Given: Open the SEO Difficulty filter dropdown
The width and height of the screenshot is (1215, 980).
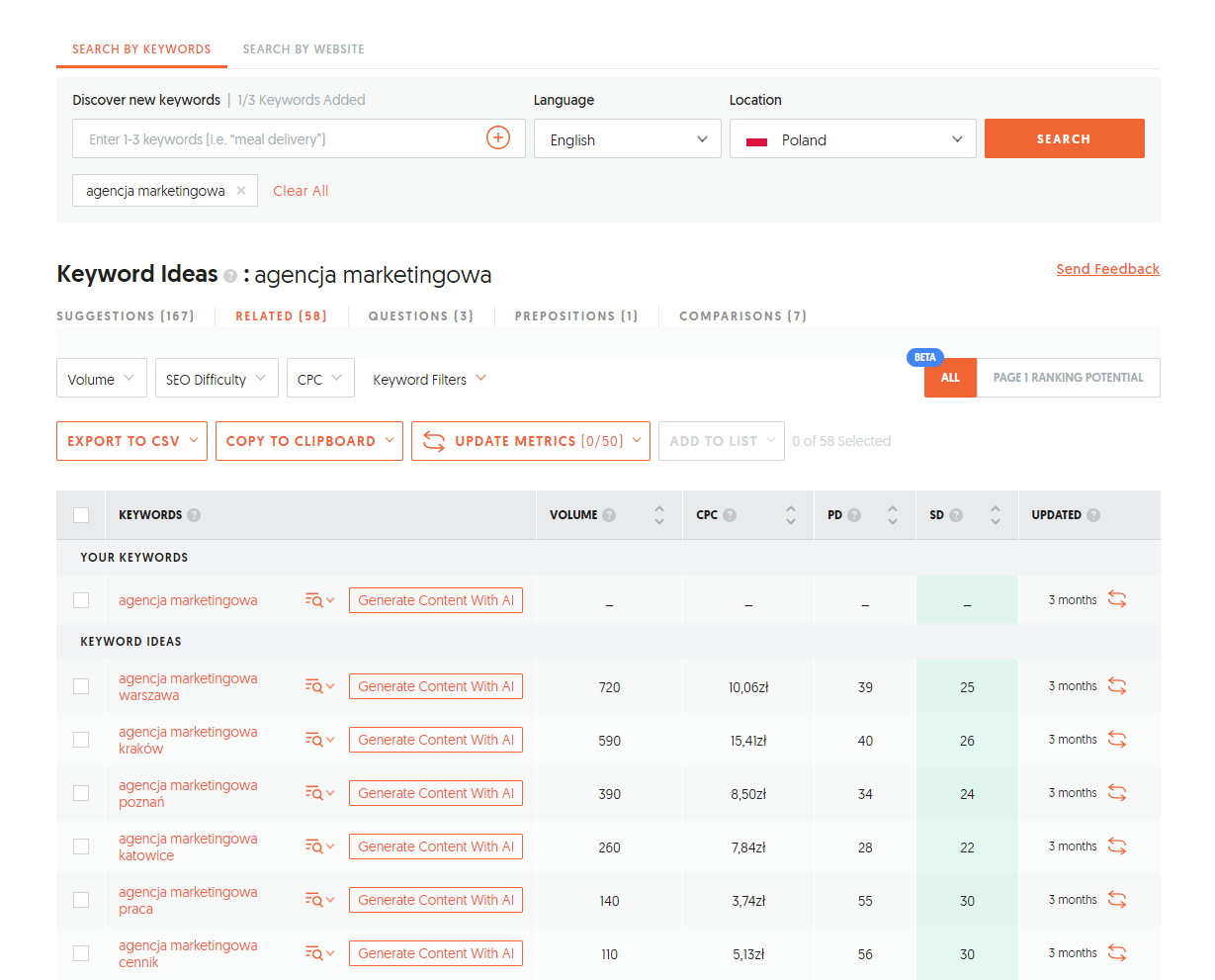Looking at the screenshot, I should click(217, 379).
